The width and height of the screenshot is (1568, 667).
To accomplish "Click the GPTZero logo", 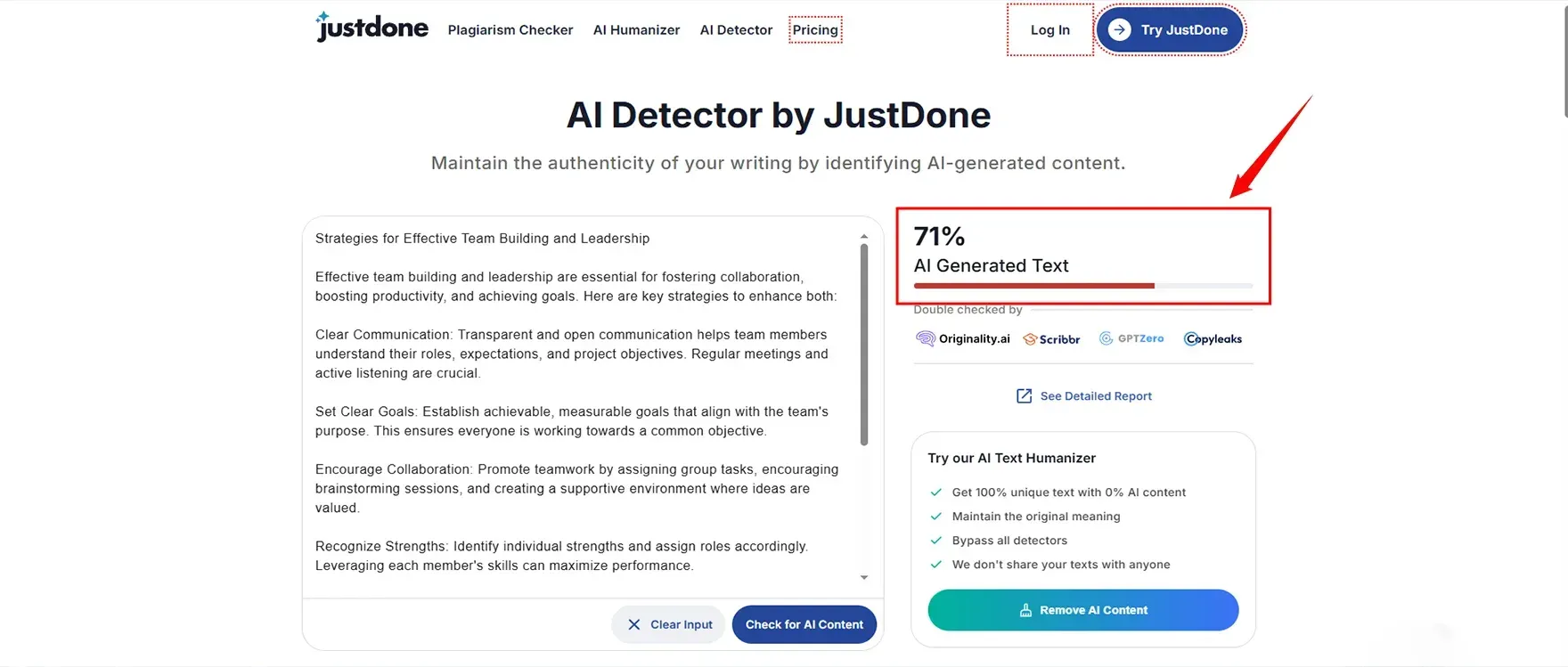I will pos(1131,338).
